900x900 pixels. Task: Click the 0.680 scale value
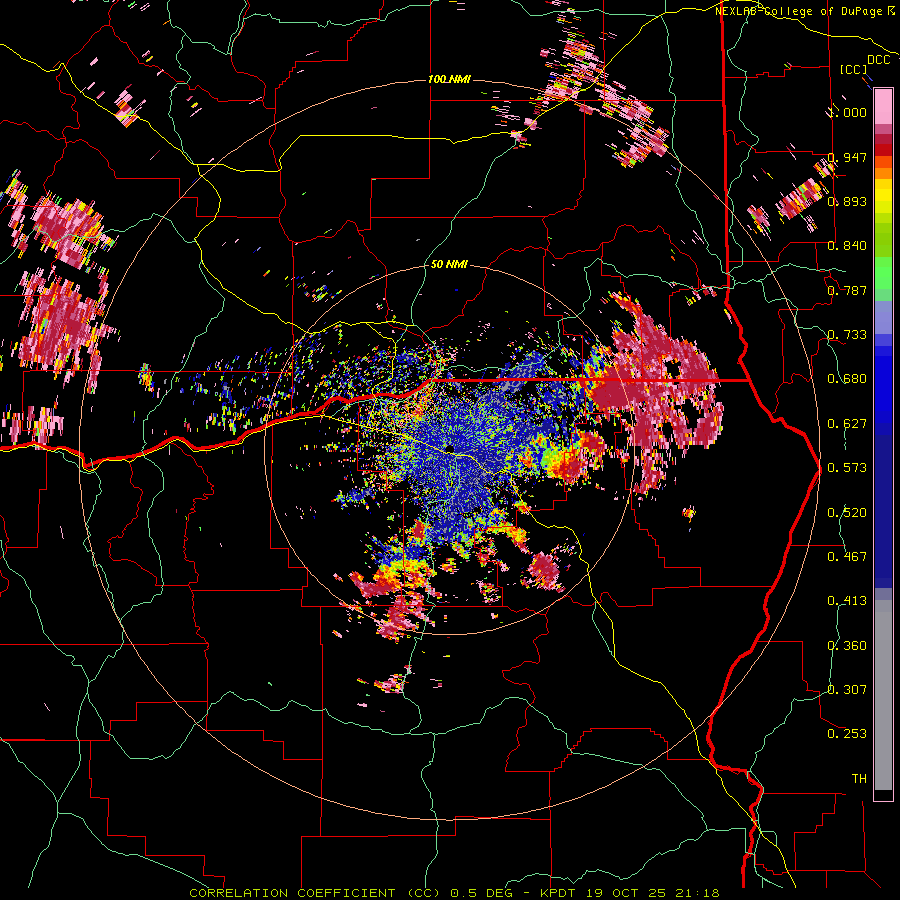click(x=848, y=379)
